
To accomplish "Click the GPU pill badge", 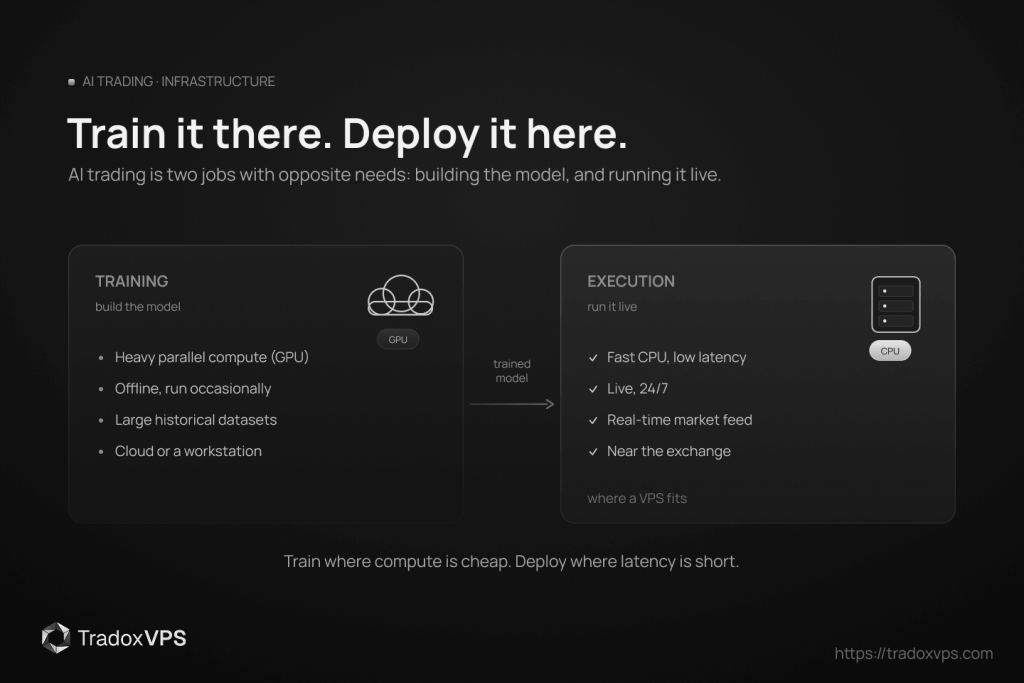I will pyautogui.click(x=398, y=340).
